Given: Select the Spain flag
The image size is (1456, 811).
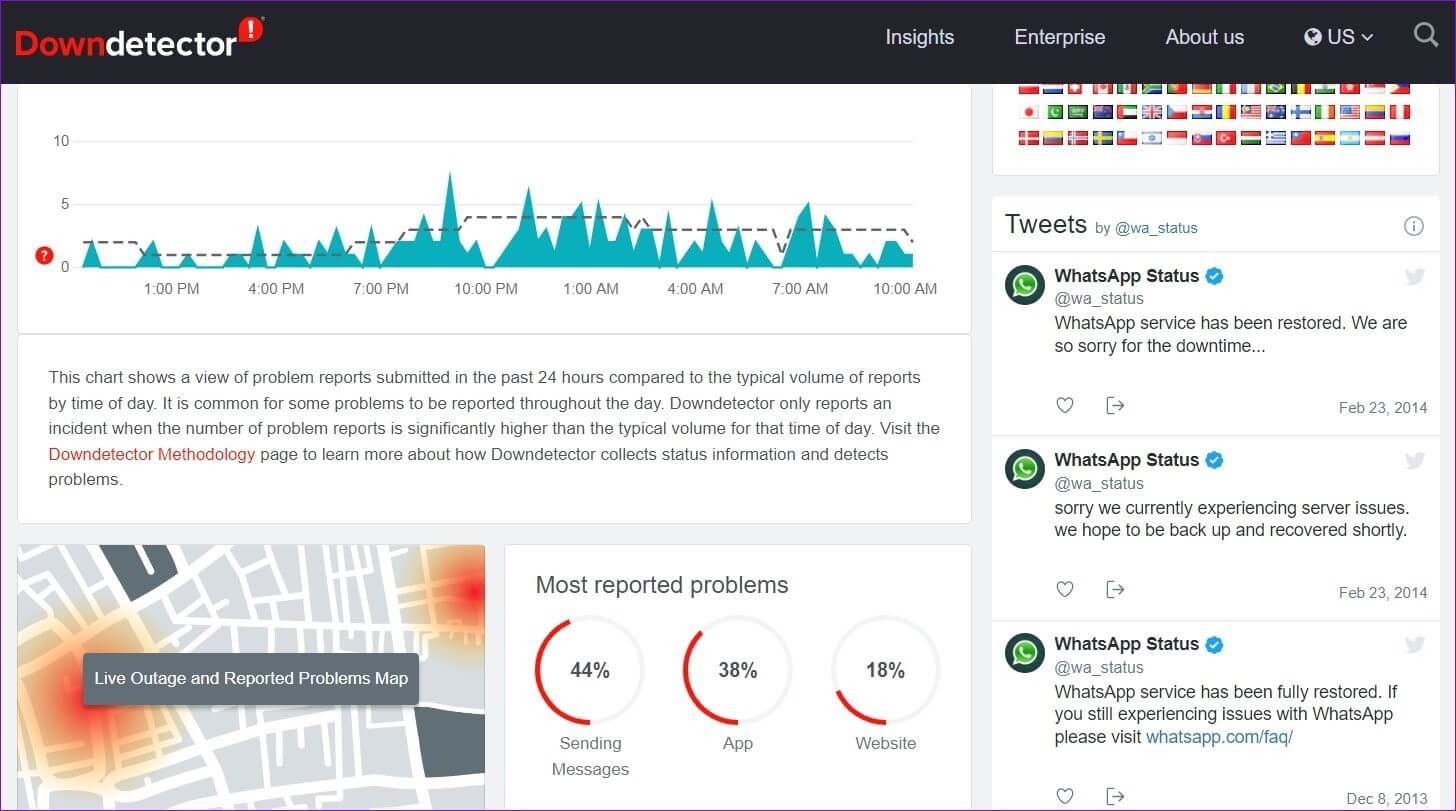Looking at the screenshot, I should [x=1325, y=138].
